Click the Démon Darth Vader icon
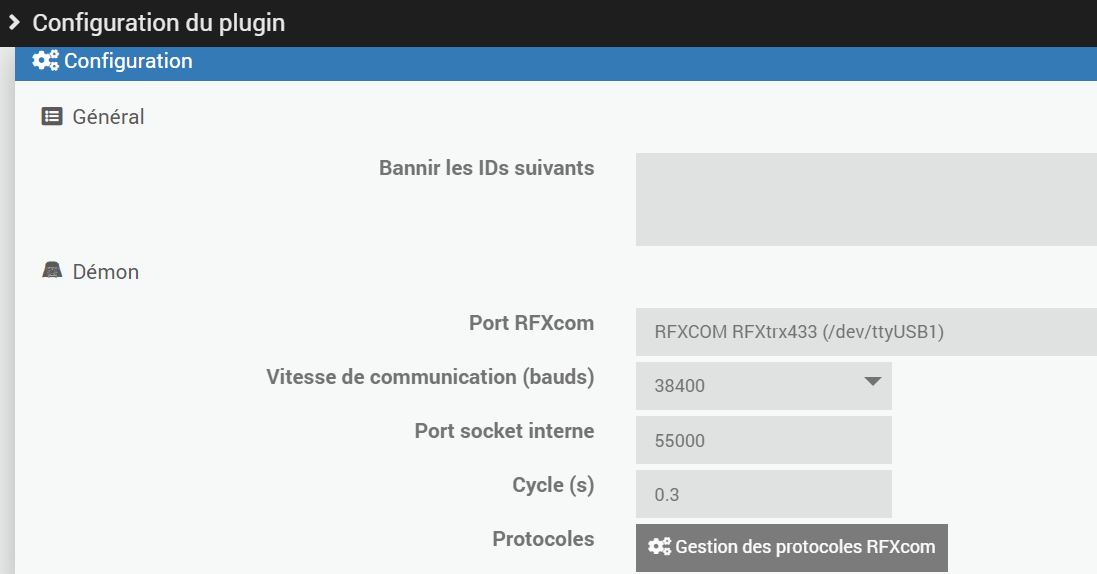This screenshot has width=1097, height=574. [52, 270]
